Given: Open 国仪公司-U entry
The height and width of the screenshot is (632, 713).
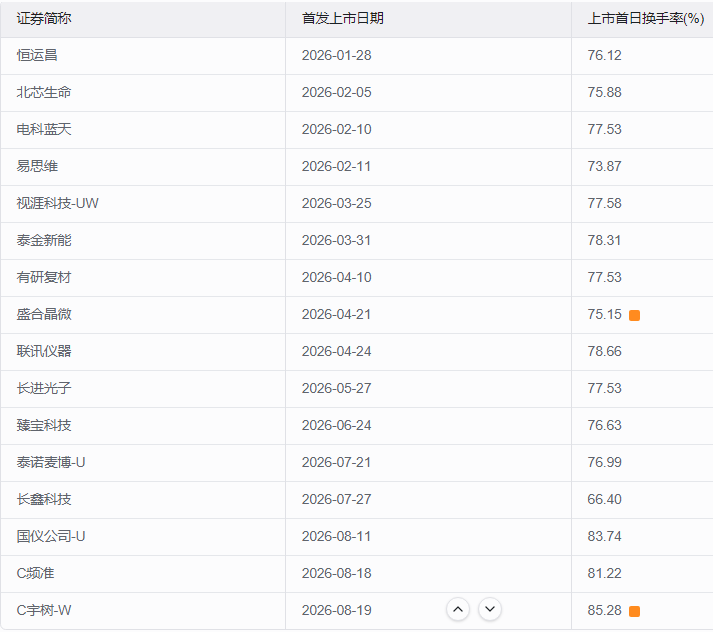Looking at the screenshot, I should (x=51, y=537).
